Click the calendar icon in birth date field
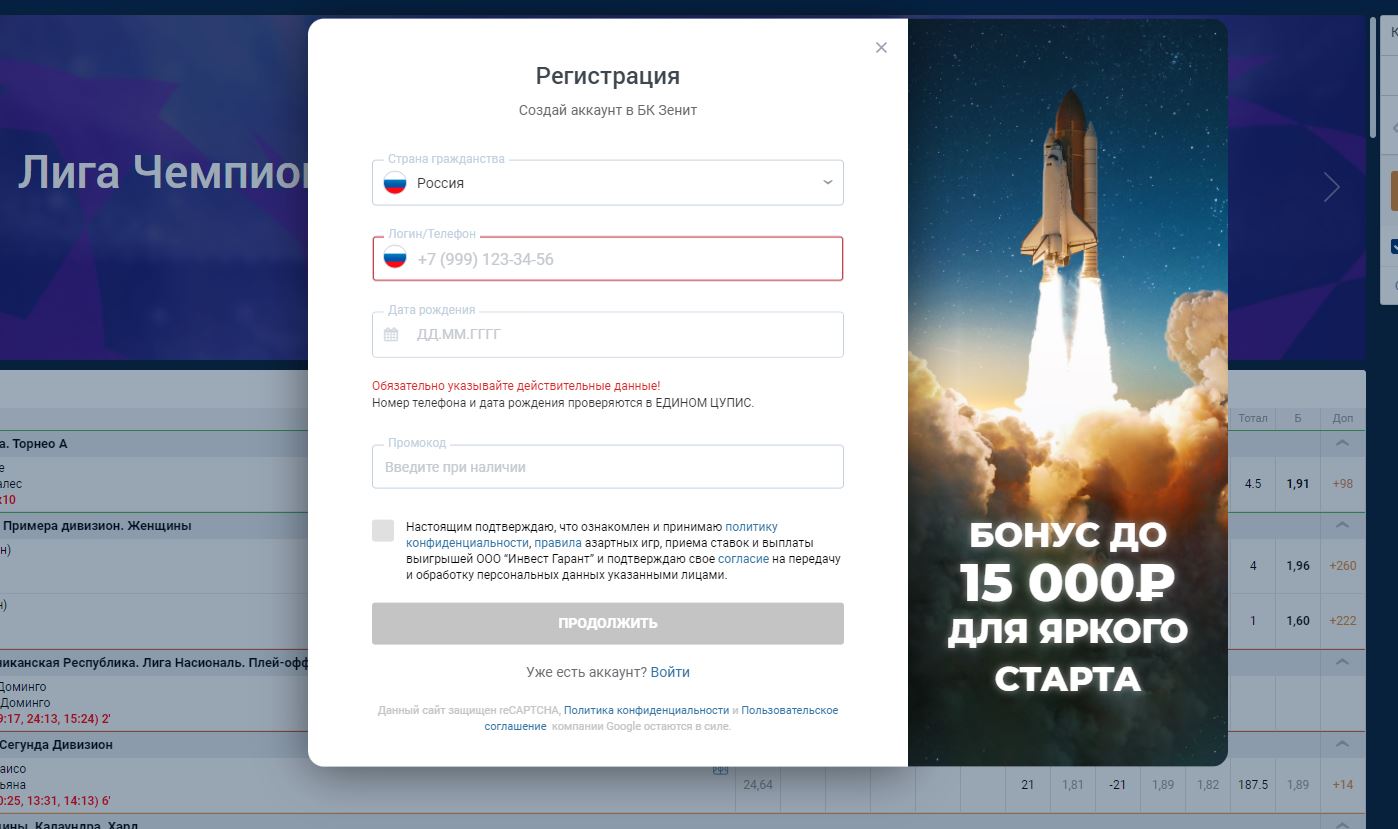 [x=391, y=335]
